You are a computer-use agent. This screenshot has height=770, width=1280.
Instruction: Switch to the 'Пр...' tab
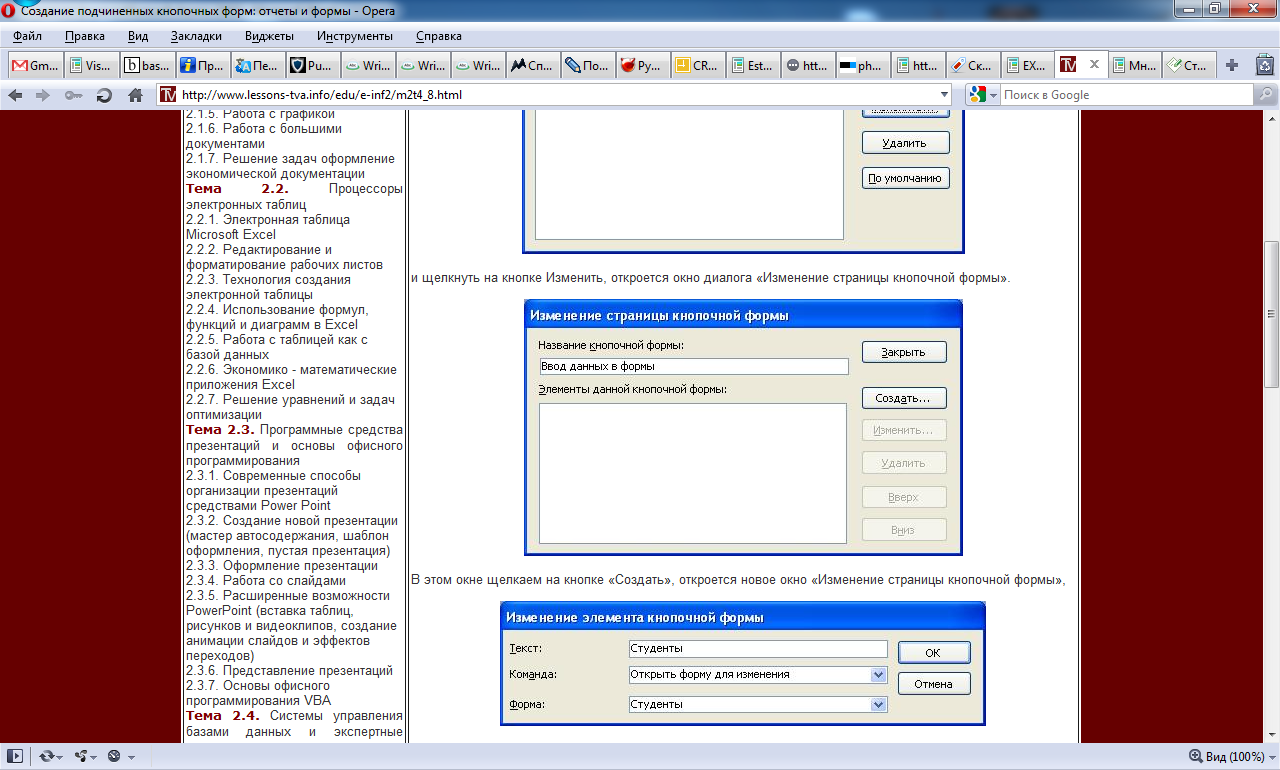[203, 66]
